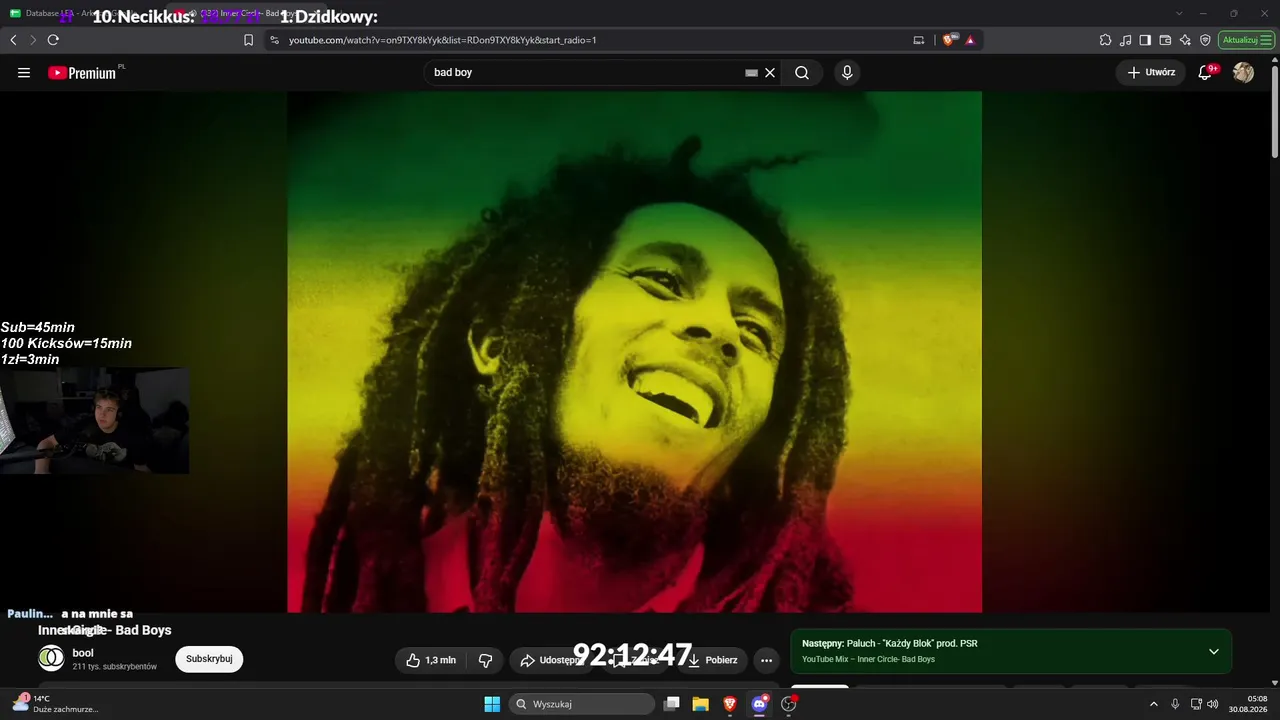This screenshot has width=1280, height=720.
Task: Download the video with Pobierz
Action: 713,660
